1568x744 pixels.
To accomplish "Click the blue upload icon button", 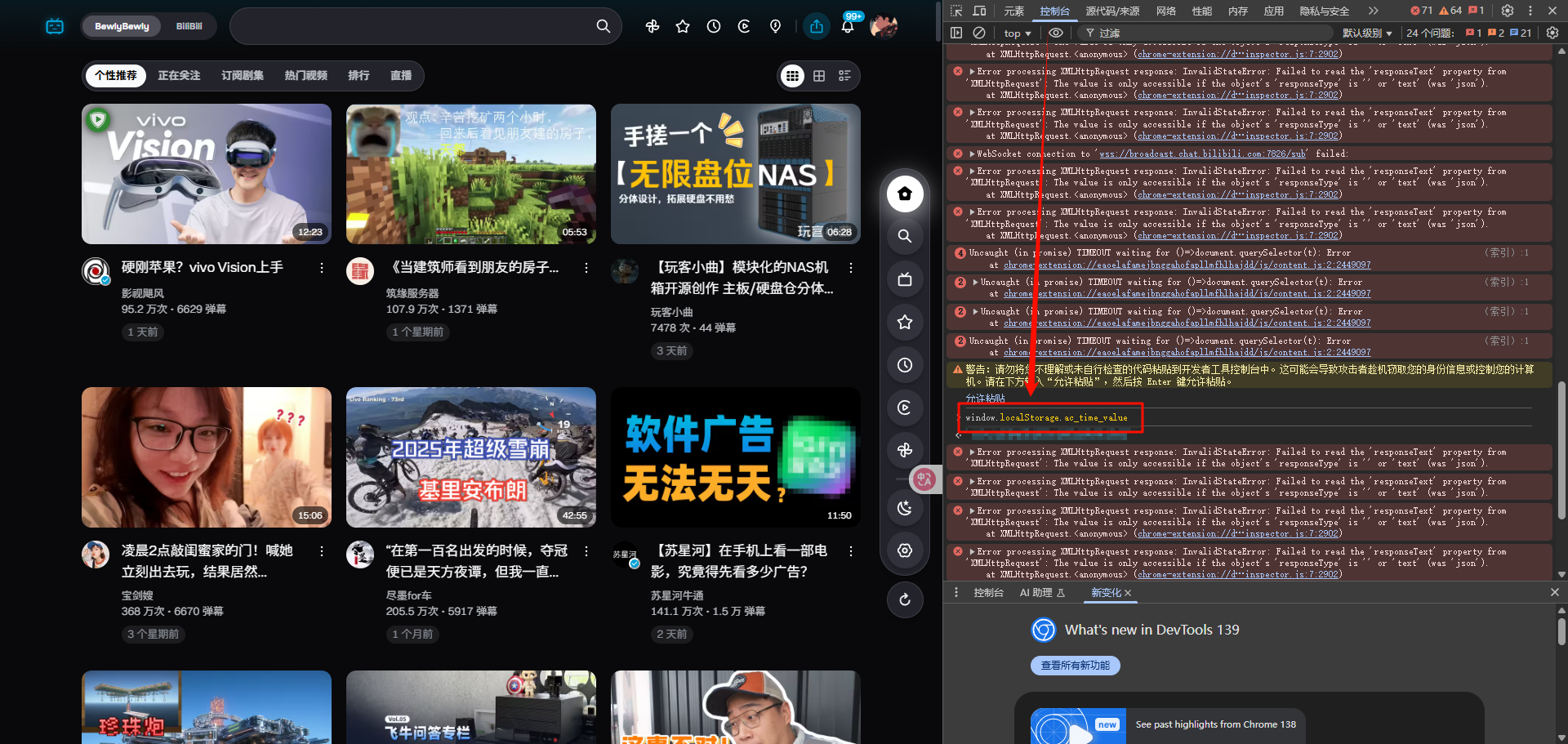I will [817, 26].
